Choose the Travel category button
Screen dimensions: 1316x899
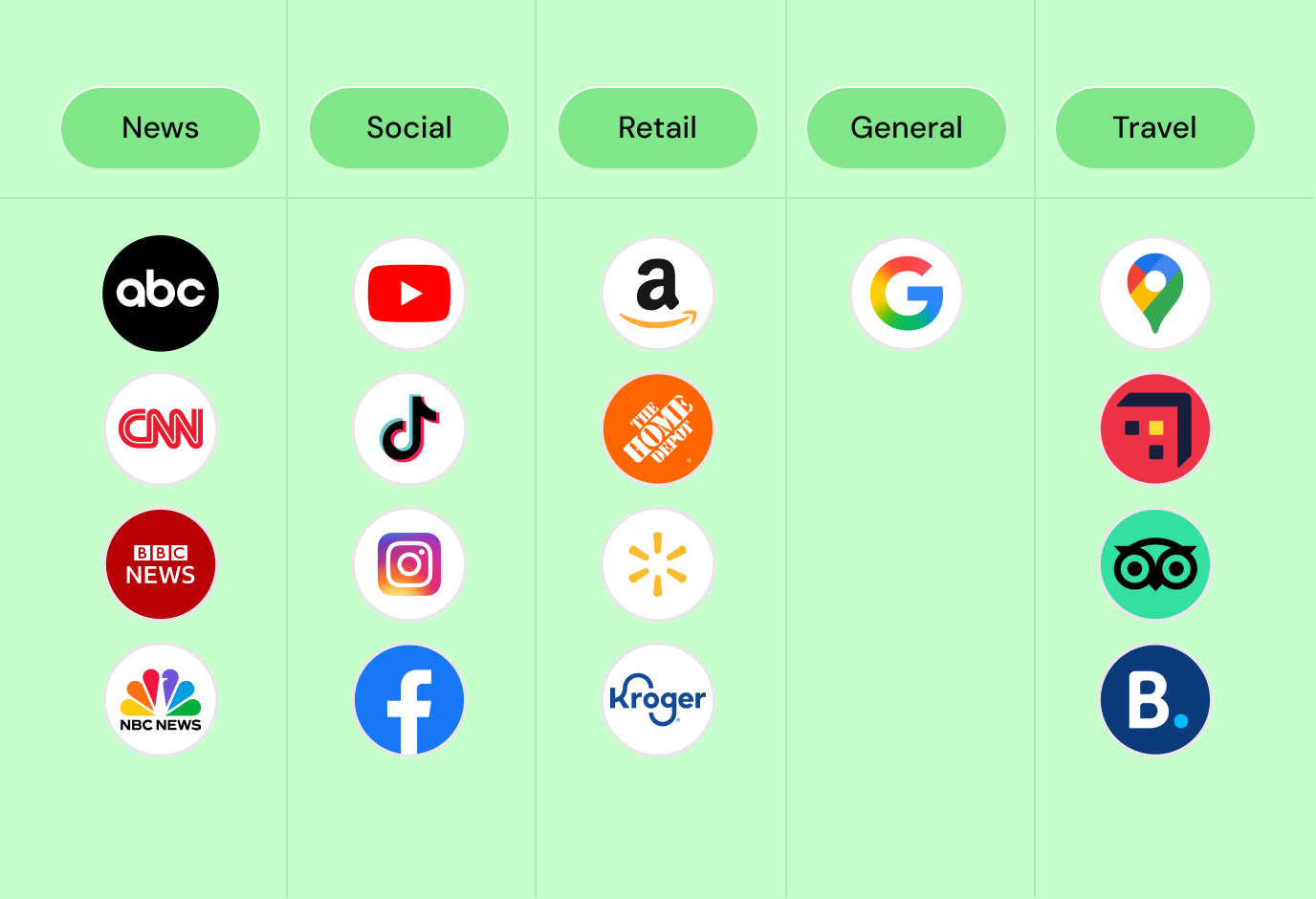1155,128
